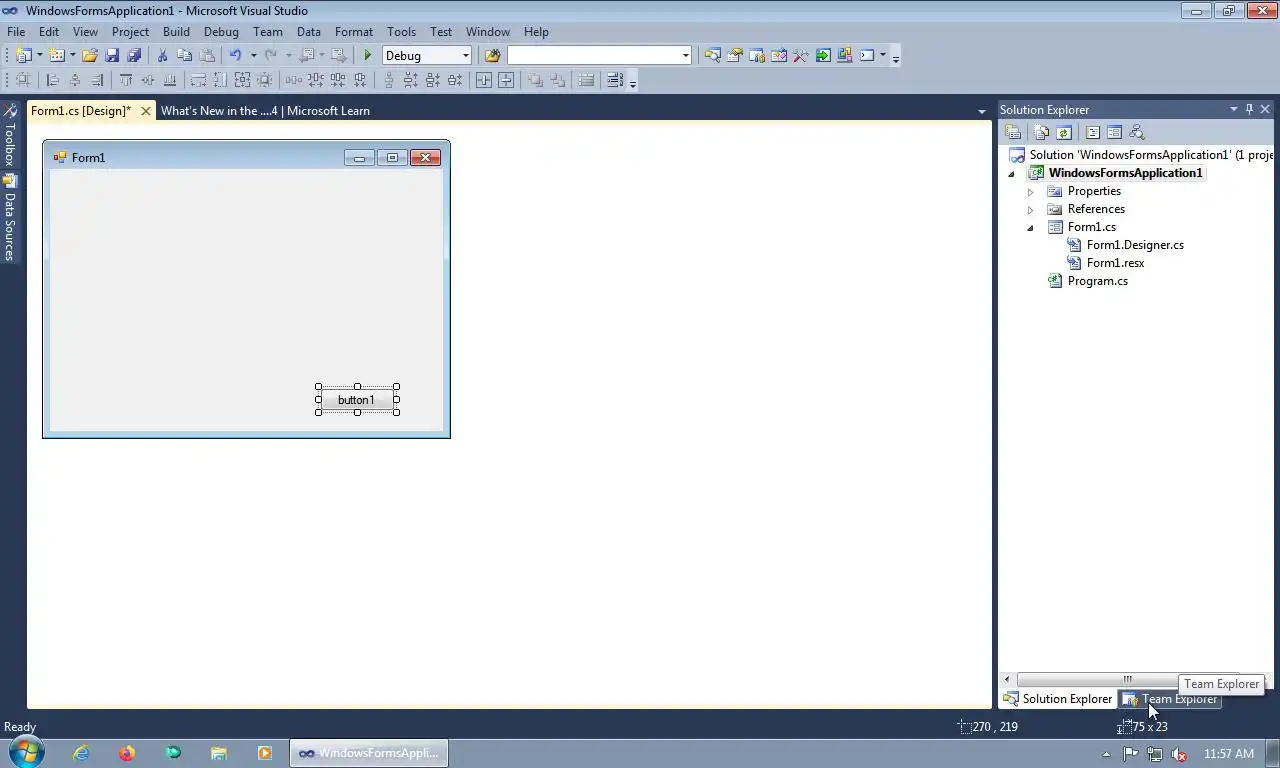Toggle auto-hide pin on Solution Explorer

click(x=1249, y=109)
